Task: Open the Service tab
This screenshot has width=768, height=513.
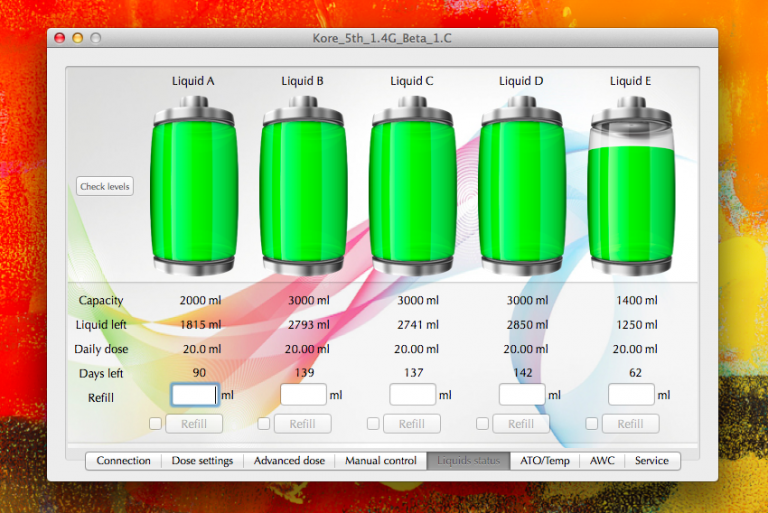Action: click(652, 461)
